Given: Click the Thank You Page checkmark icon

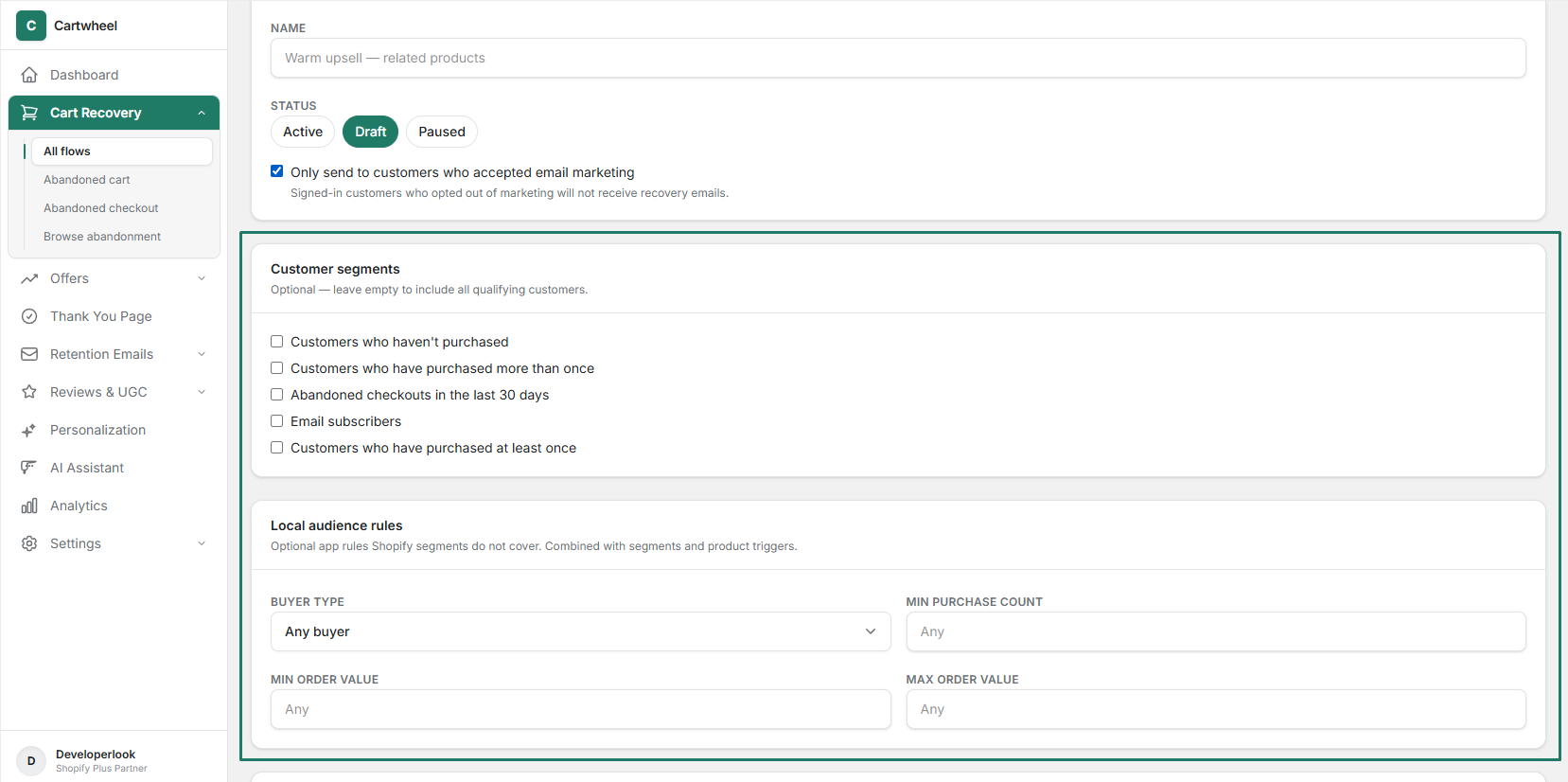Looking at the screenshot, I should 29,316.
